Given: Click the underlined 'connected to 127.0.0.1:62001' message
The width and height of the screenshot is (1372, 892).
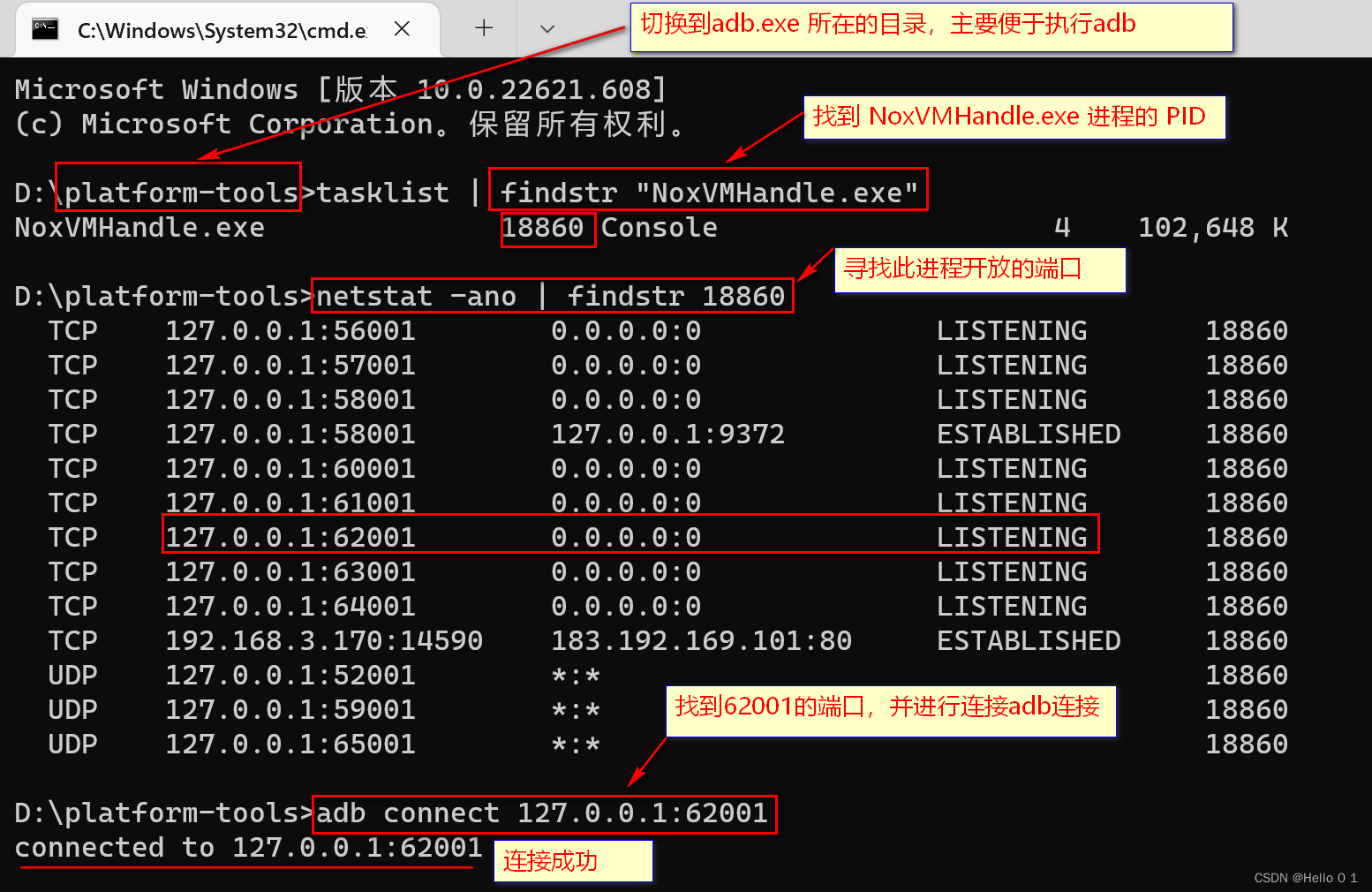Looking at the screenshot, I should 245,847.
